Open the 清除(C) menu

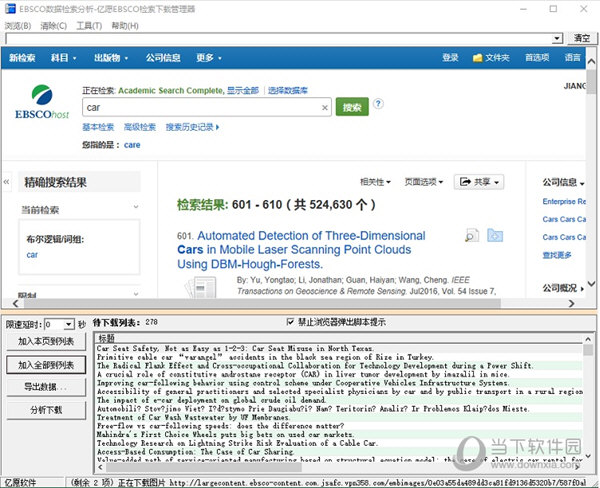(x=54, y=26)
